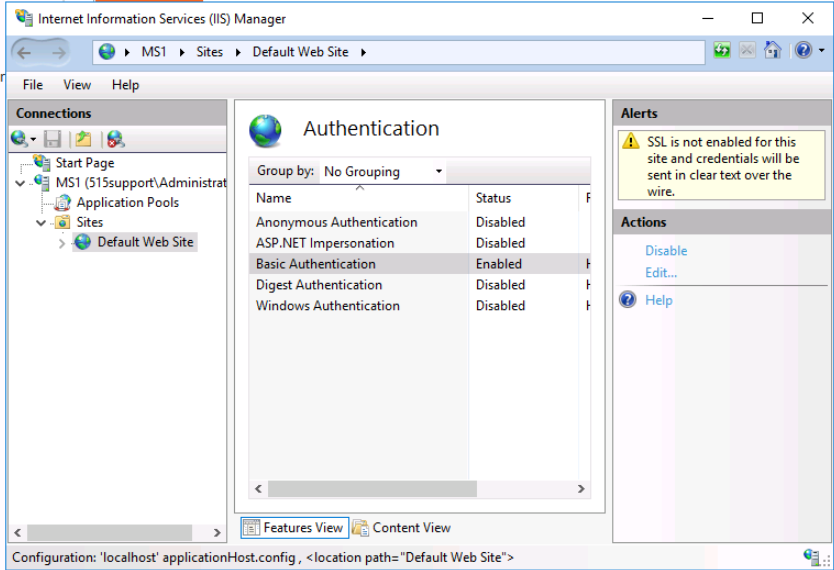Screen dimensions: 834x570
Task: Expand the Default Web Site breadcrumb arrow
Action: point(363,52)
